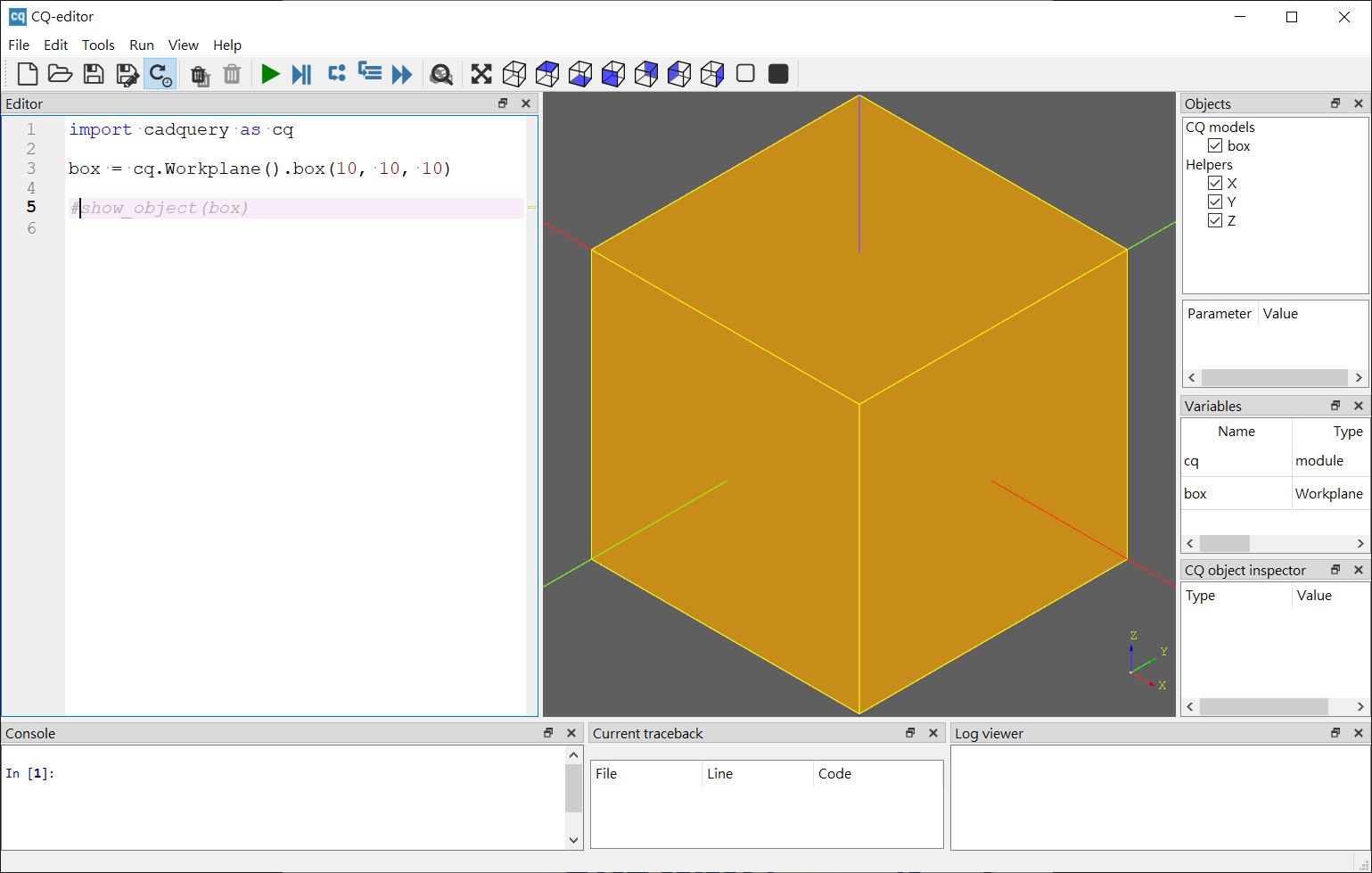This screenshot has height=873, width=1372.
Task: Select the right view cube icon
Action: click(x=712, y=74)
